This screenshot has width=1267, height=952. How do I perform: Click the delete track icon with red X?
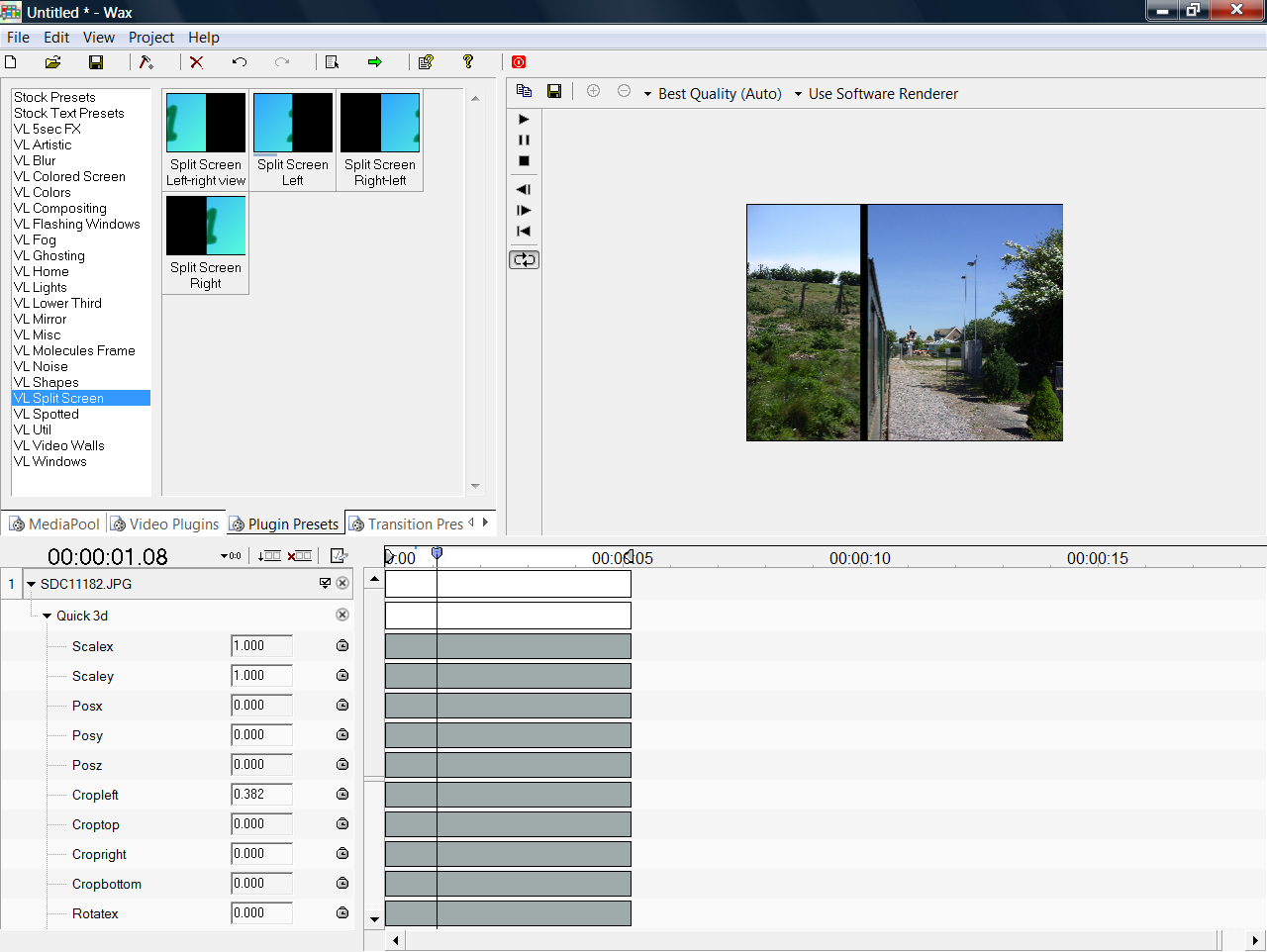300,556
